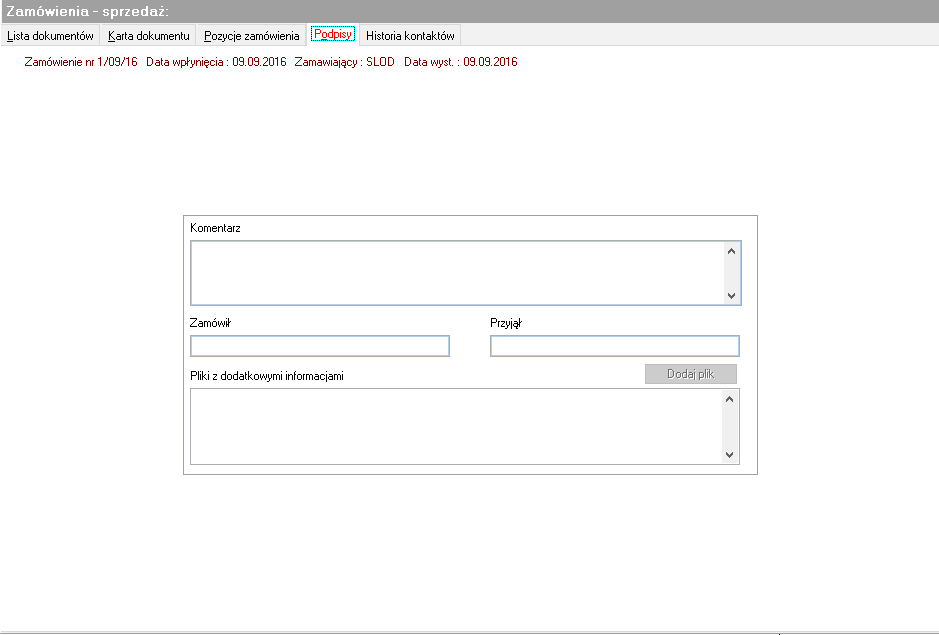
Task: Focus the Zamówił input field
Action: [320, 346]
